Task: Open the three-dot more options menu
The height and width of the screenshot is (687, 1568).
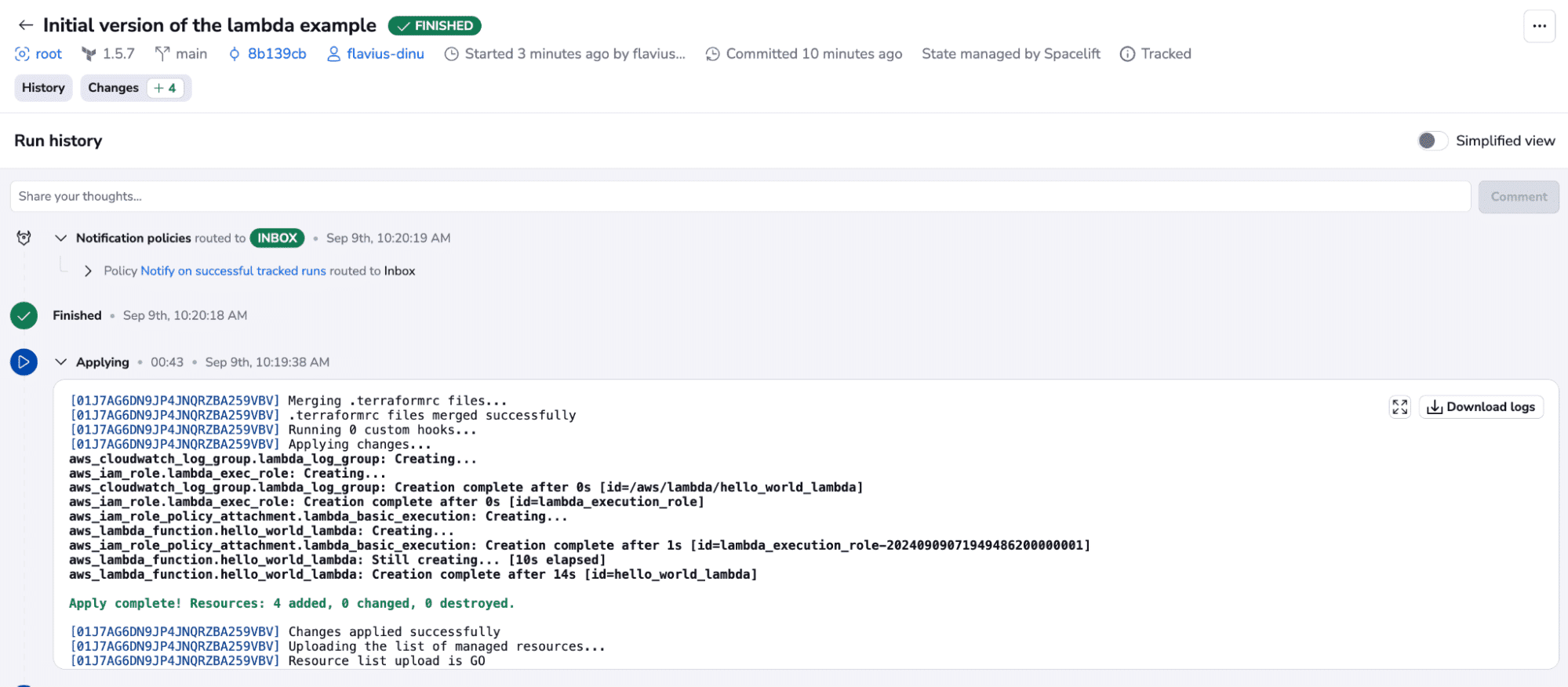Action: pos(1539,26)
